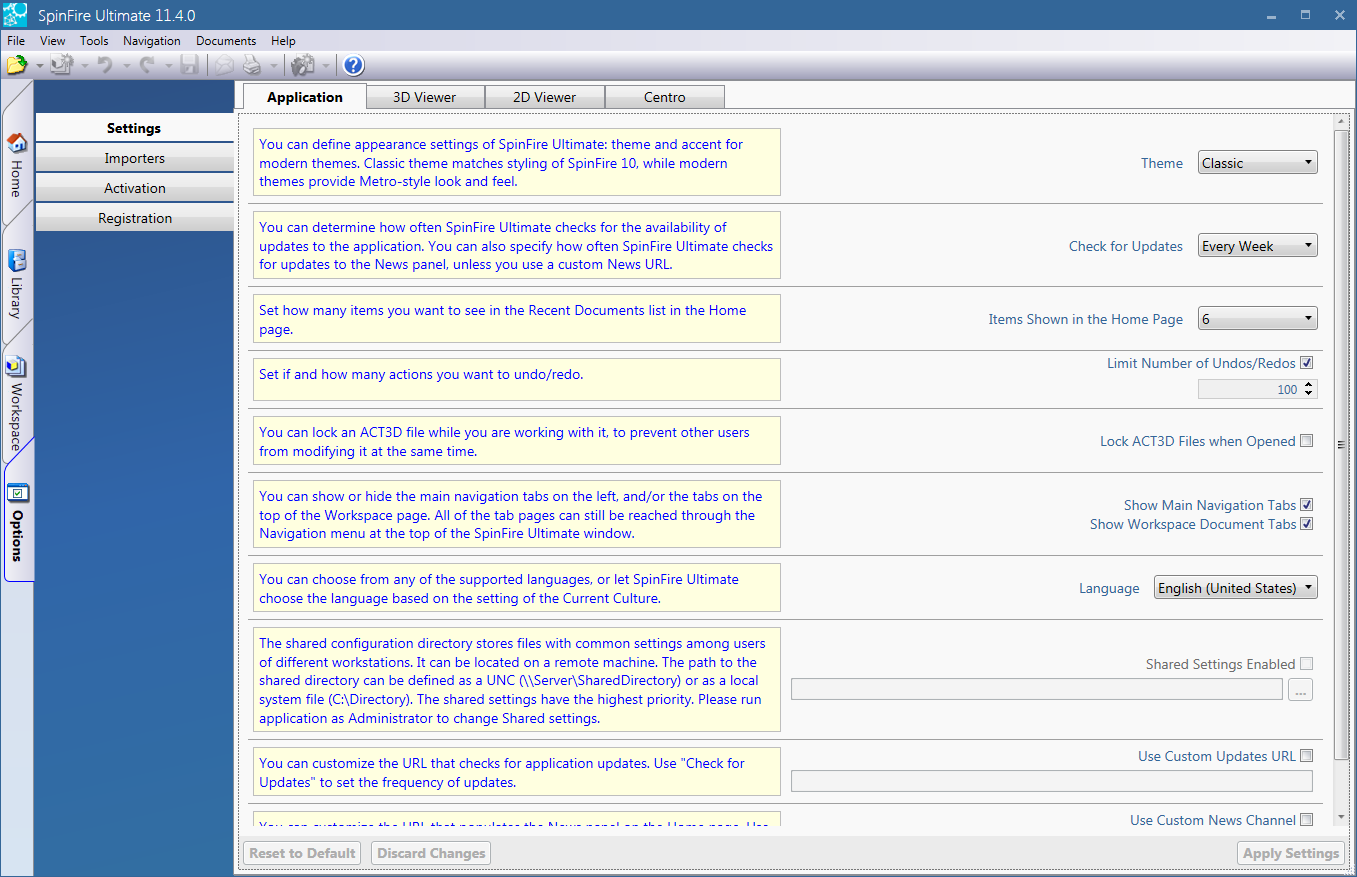
Task: Open Items Shown in the Home Page dropdown
Action: [x=1257, y=319]
